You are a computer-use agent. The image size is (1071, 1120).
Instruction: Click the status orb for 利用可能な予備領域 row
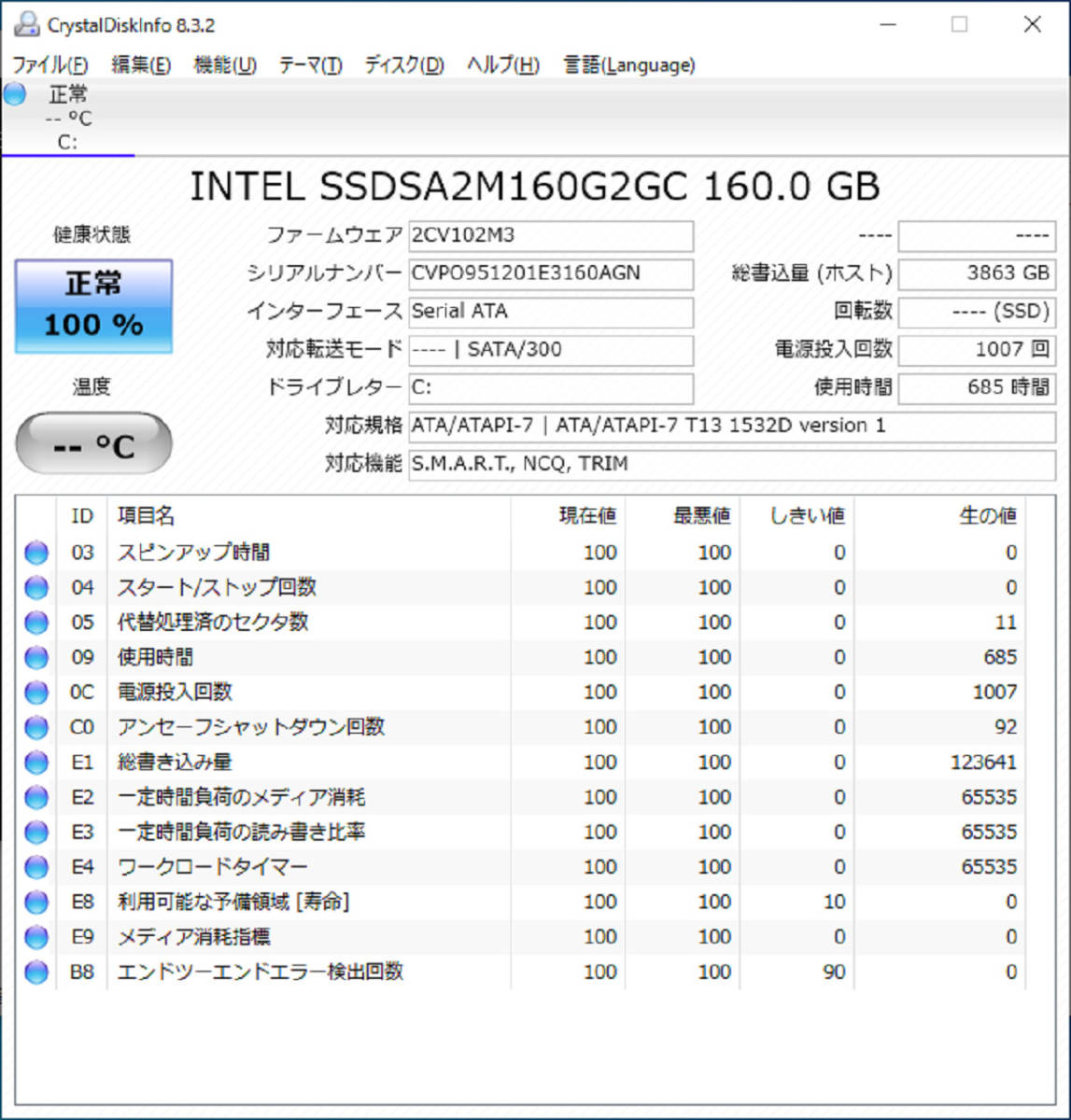[36, 903]
